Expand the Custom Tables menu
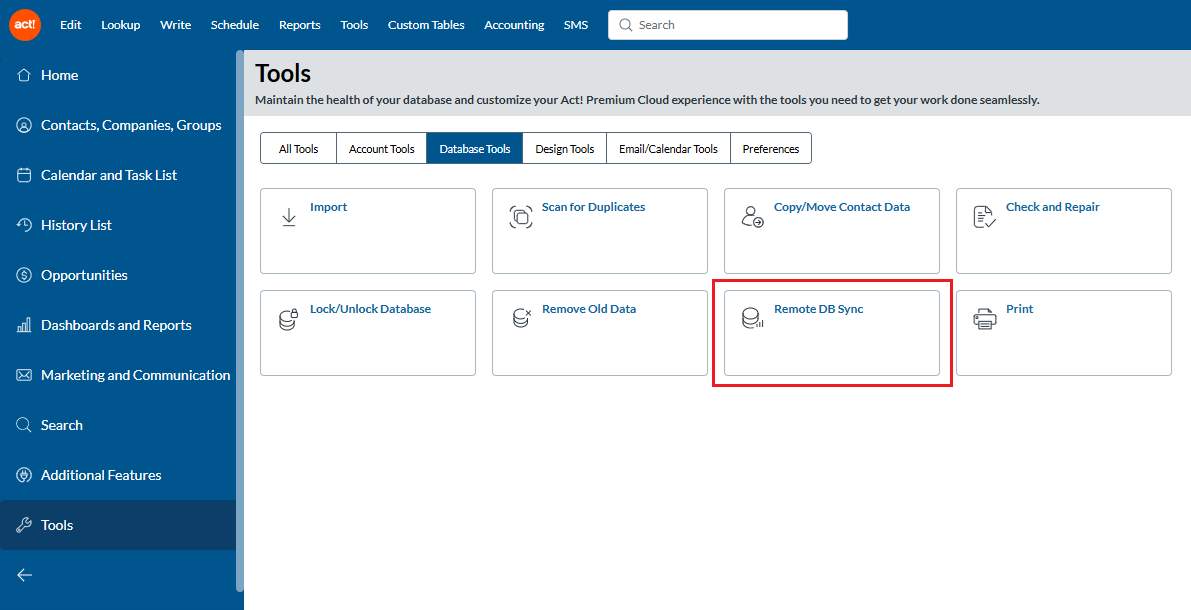This screenshot has height=610, width=1191. pyautogui.click(x=426, y=25)
